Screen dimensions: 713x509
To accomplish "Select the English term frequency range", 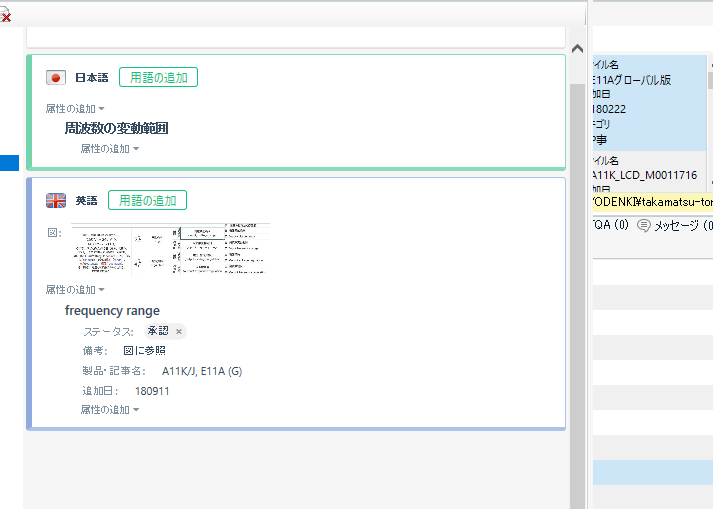I will (x=112, y=310).
